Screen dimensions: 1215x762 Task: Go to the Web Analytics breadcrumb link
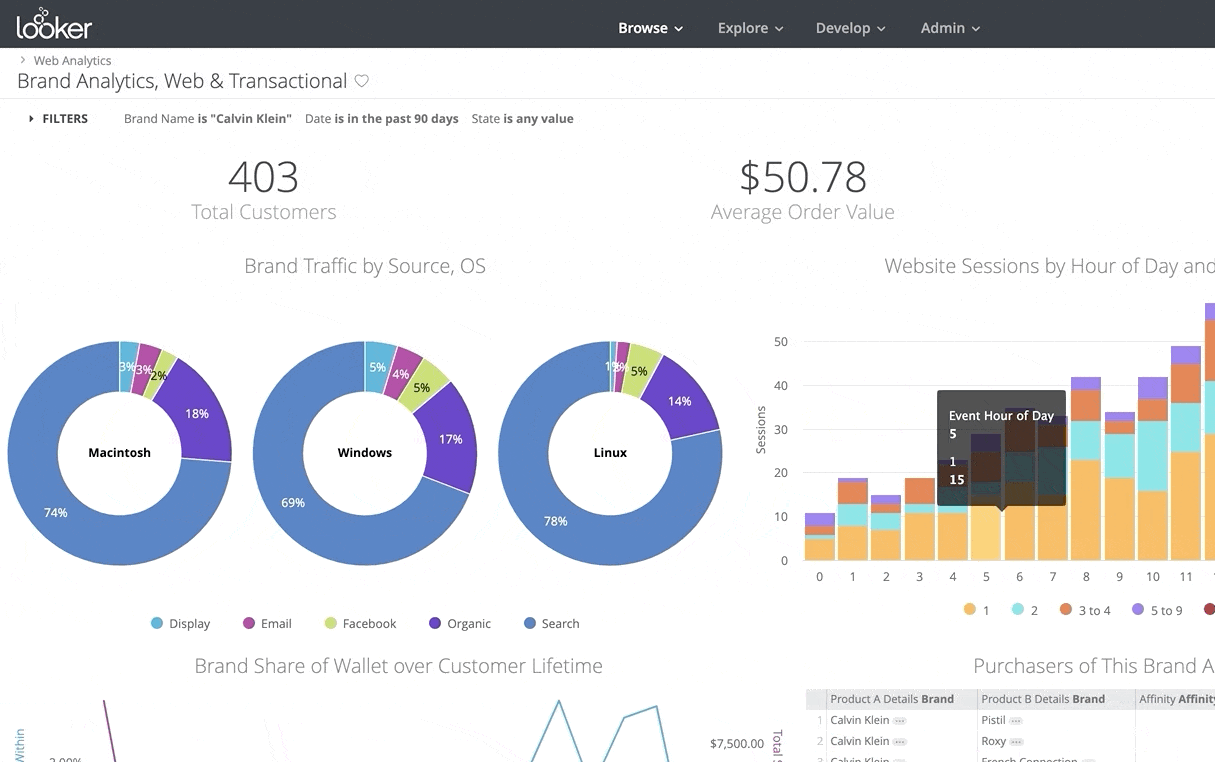pyautogui.click(x=72, y=61)
